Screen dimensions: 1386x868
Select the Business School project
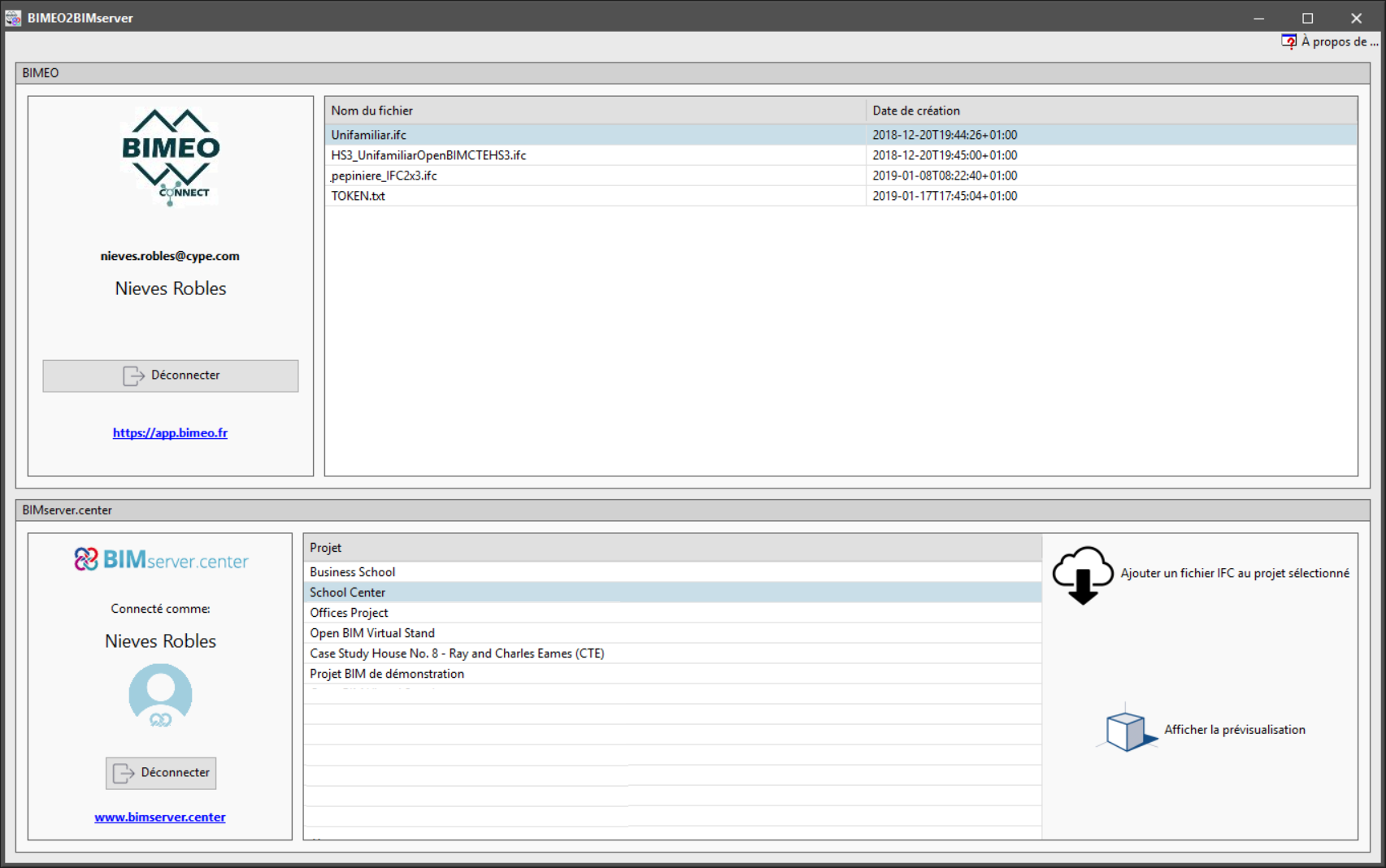click(x=672, y=572)
